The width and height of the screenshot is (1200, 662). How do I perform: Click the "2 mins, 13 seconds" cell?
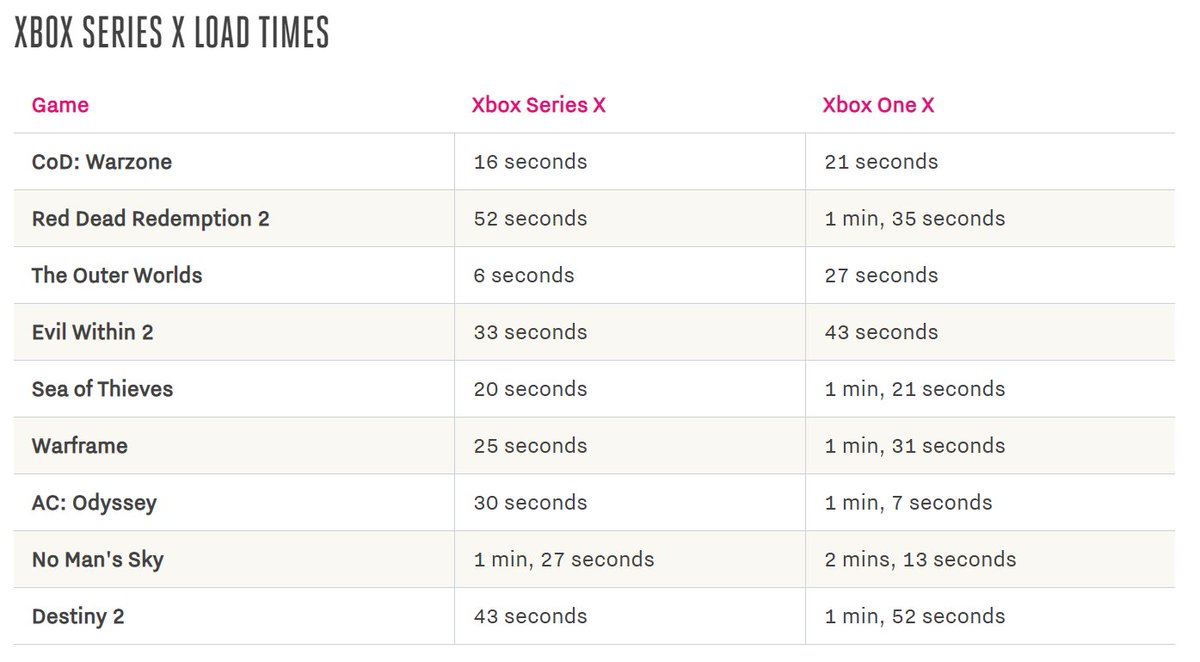pyautogui.click(x=920, y=560)
